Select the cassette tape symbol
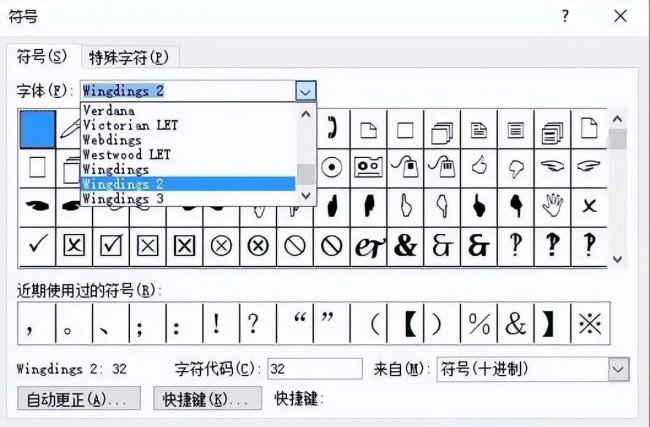Viewport: 650px width, 427px height. pos(368,168)
